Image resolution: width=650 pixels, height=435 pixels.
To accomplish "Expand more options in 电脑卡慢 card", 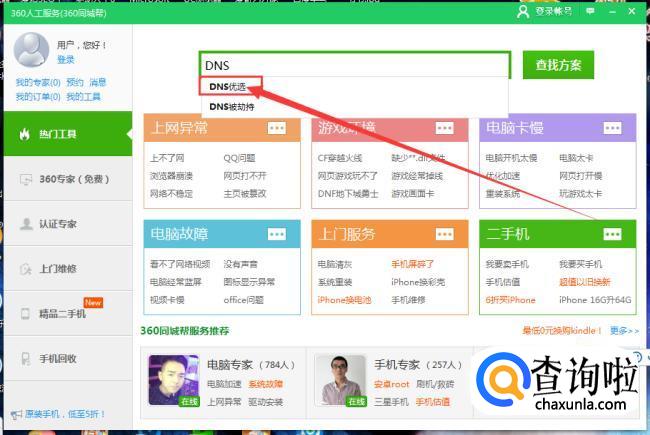I will coord(612,128).
